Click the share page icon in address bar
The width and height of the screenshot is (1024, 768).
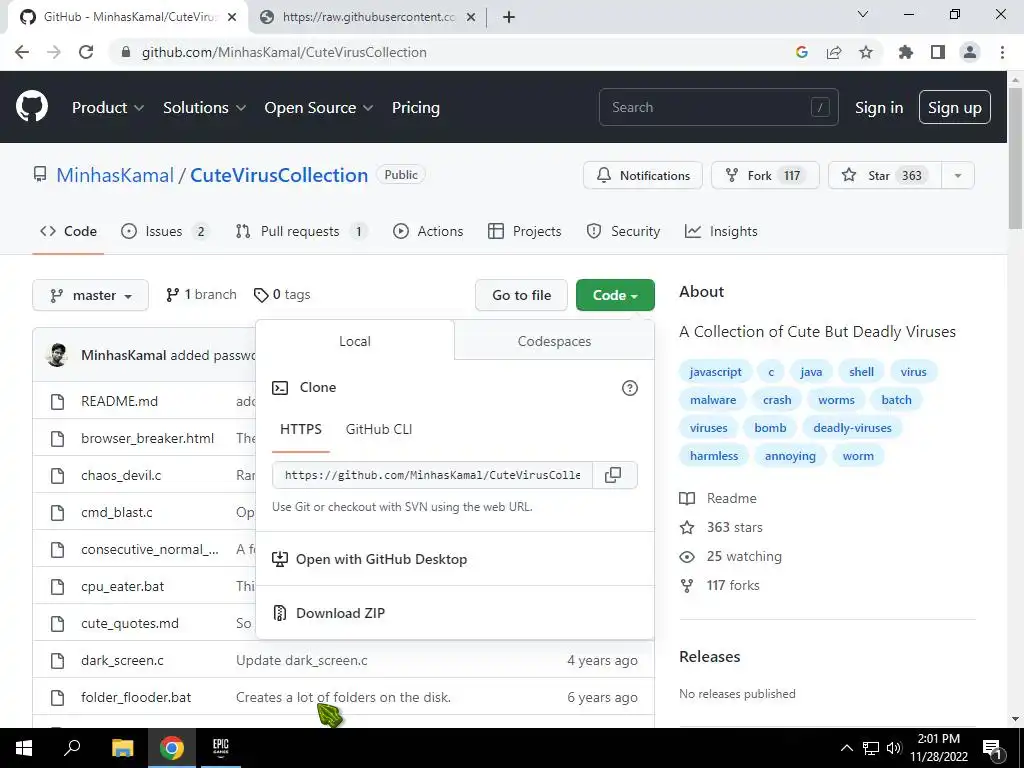pos(834,52)
